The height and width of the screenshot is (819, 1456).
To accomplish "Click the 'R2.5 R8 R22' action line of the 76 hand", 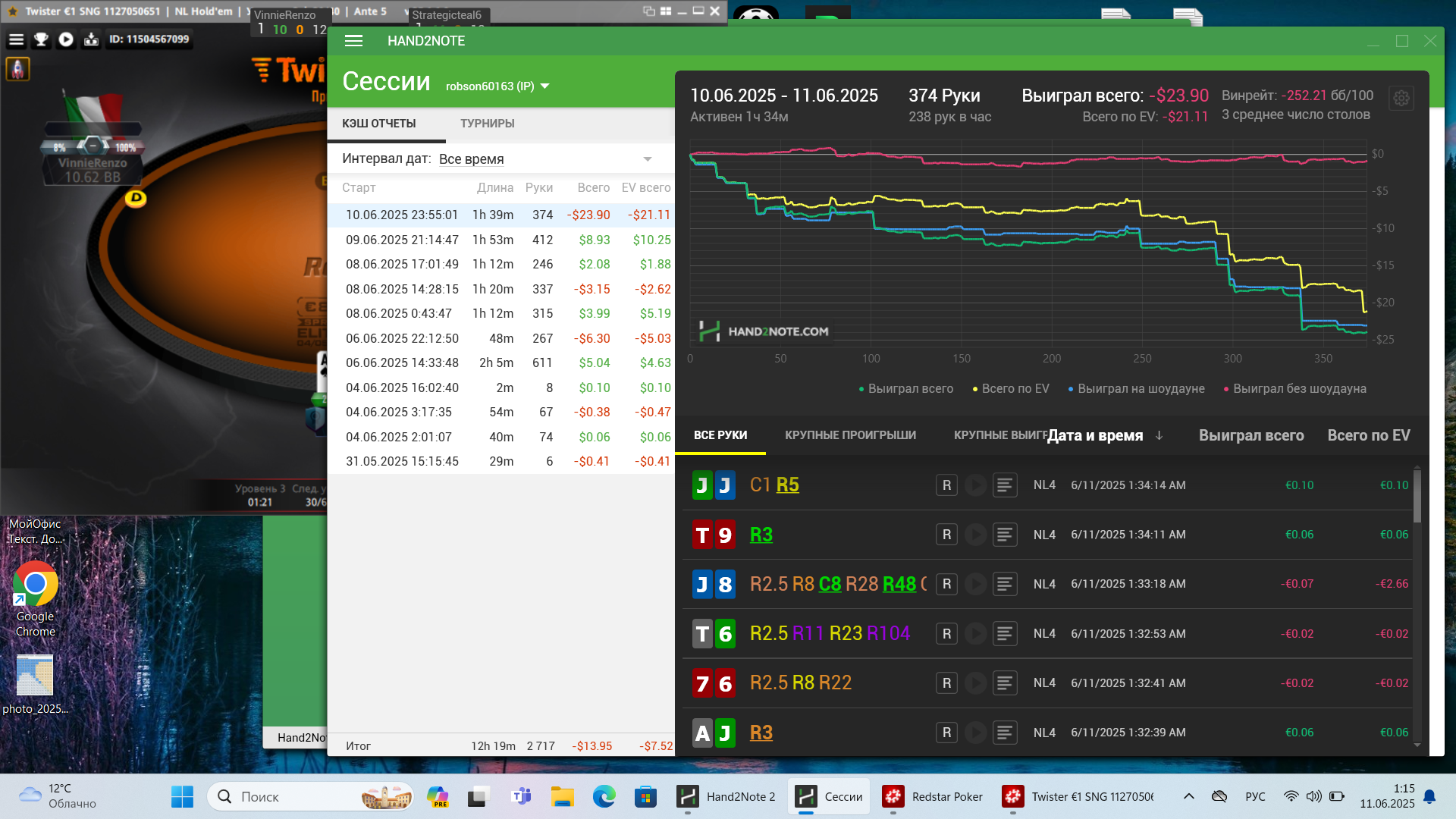I will click(801, 683).
